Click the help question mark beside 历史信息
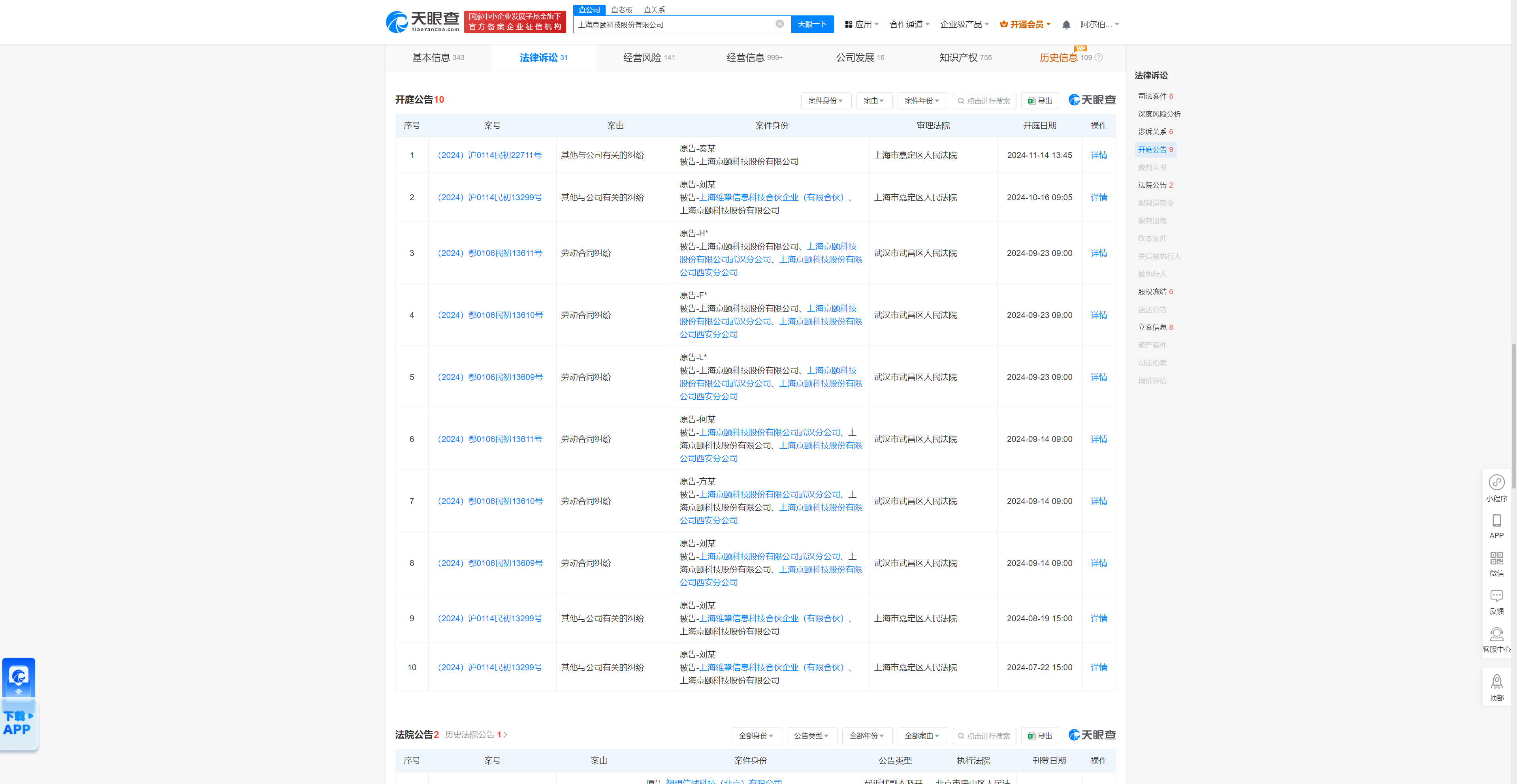The image size is (1517, 784). point(1098,58)
